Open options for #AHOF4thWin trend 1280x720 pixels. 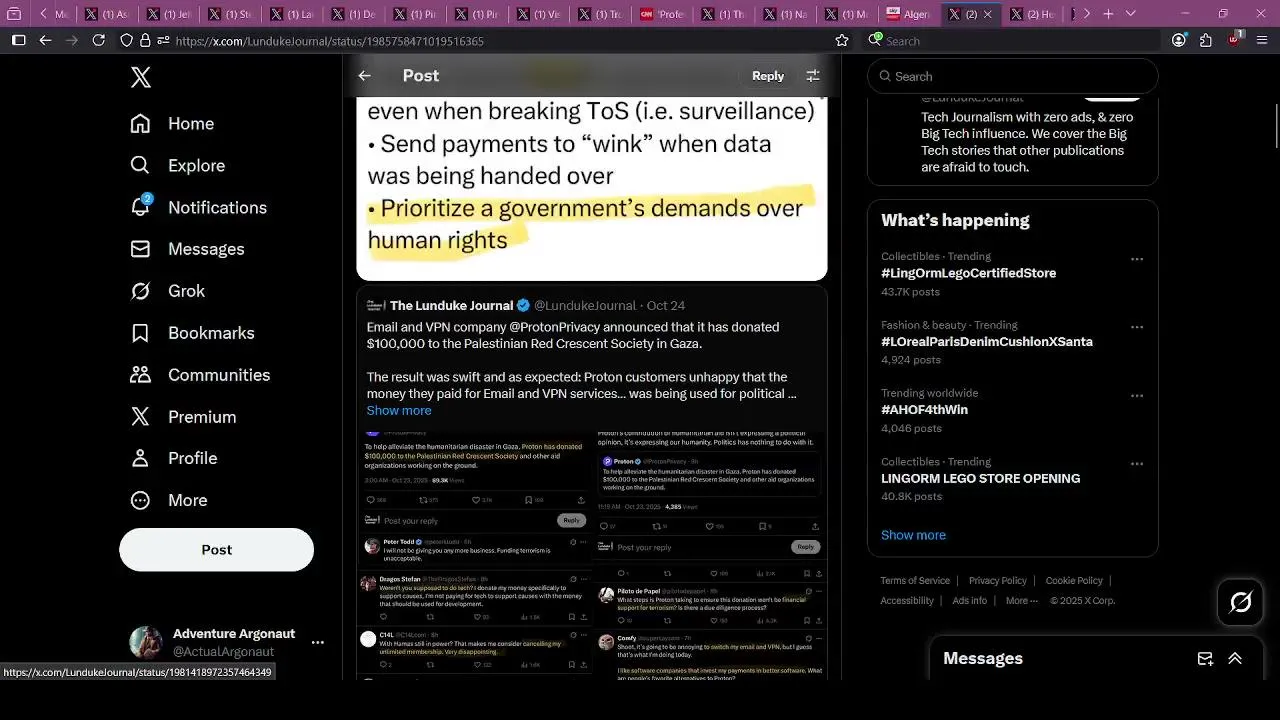tap(1137, 396)
